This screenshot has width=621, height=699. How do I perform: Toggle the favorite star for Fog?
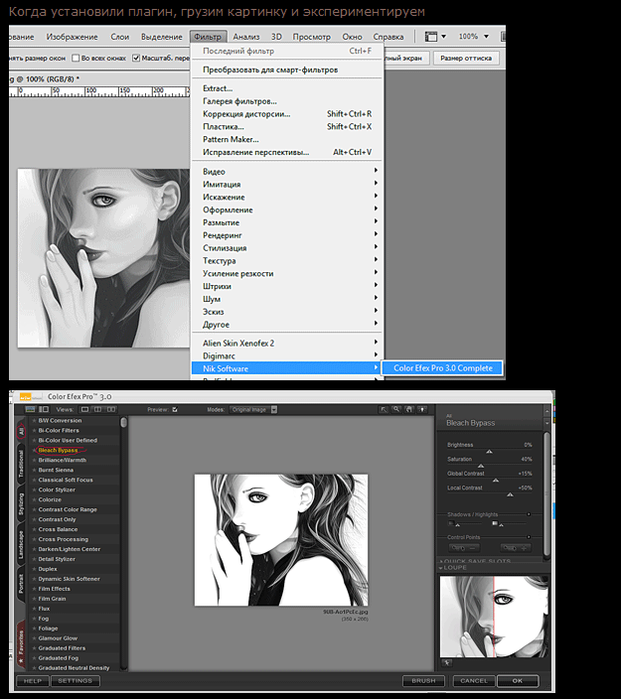tap(34, 618)
